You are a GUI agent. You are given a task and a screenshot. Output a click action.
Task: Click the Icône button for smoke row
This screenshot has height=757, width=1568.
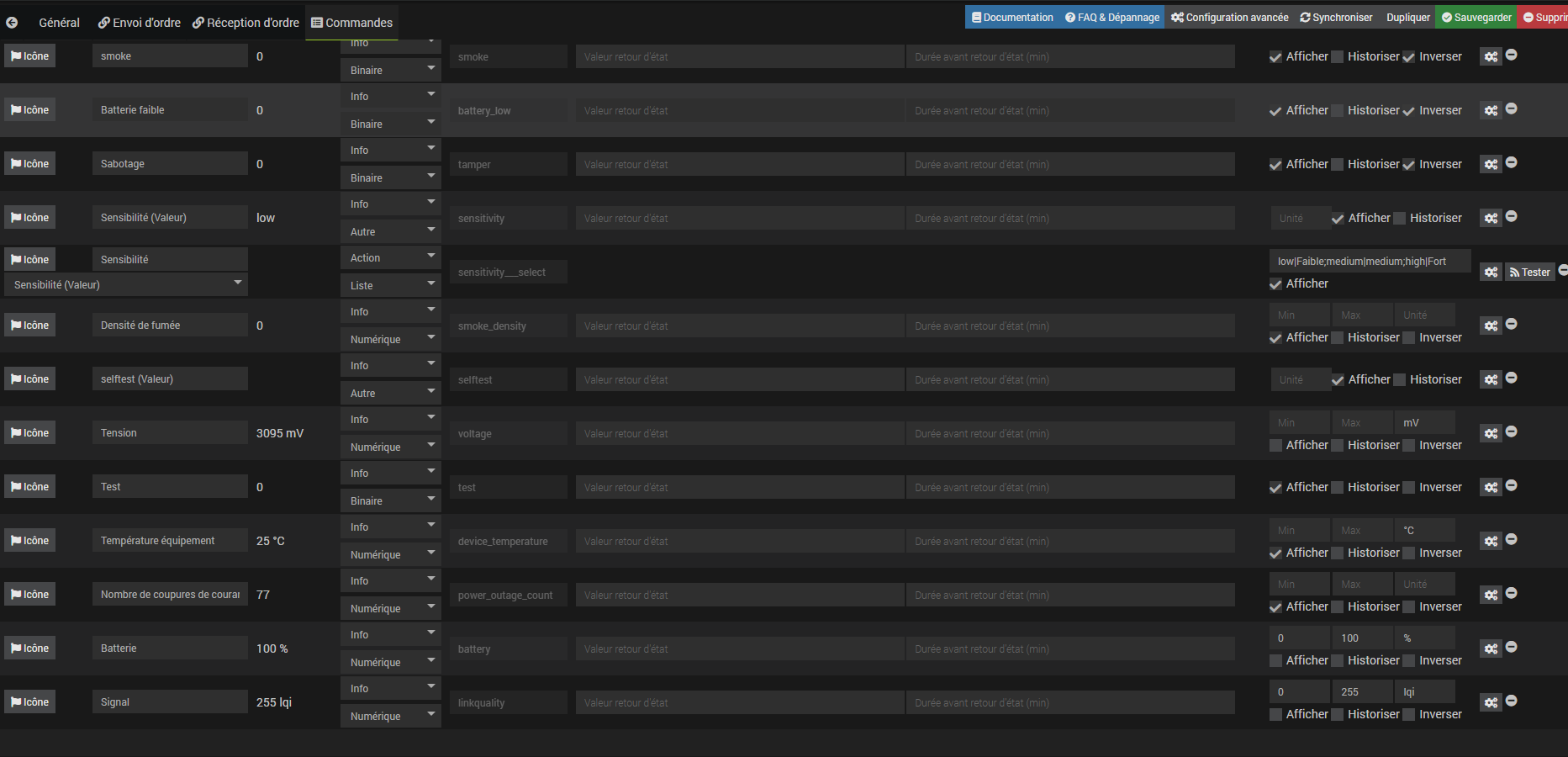click(29, 56)
